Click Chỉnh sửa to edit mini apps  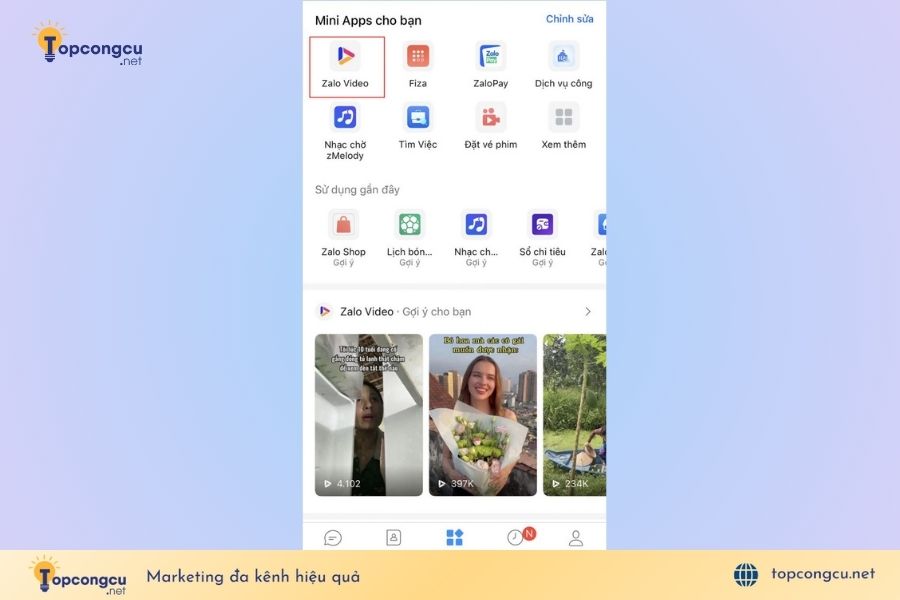(x=569, y=19)
